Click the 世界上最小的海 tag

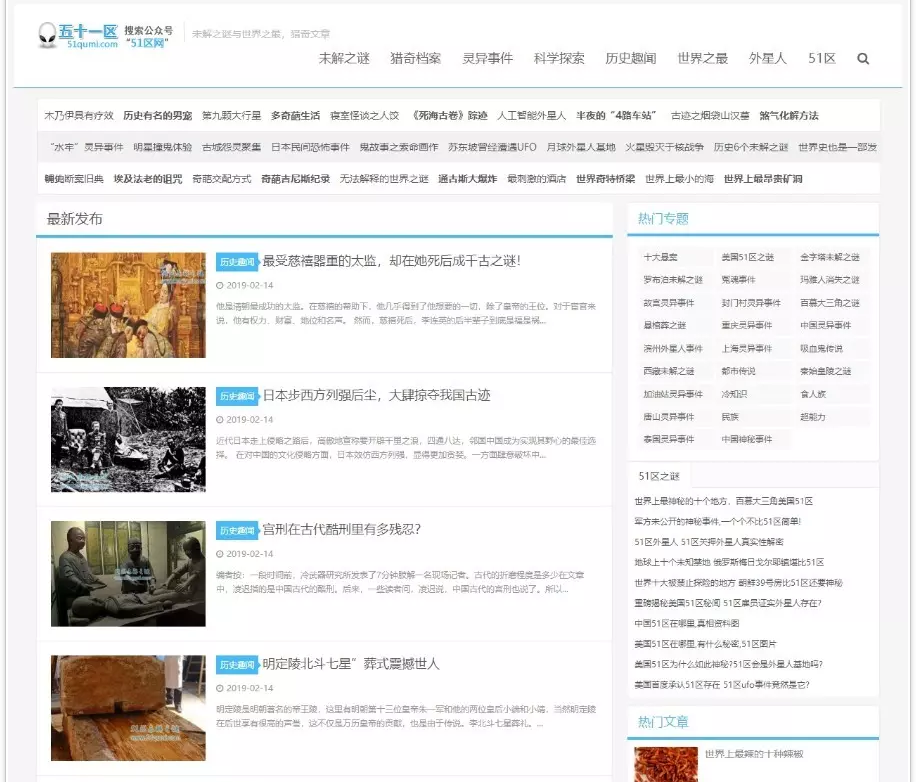(x=679, y=179)
